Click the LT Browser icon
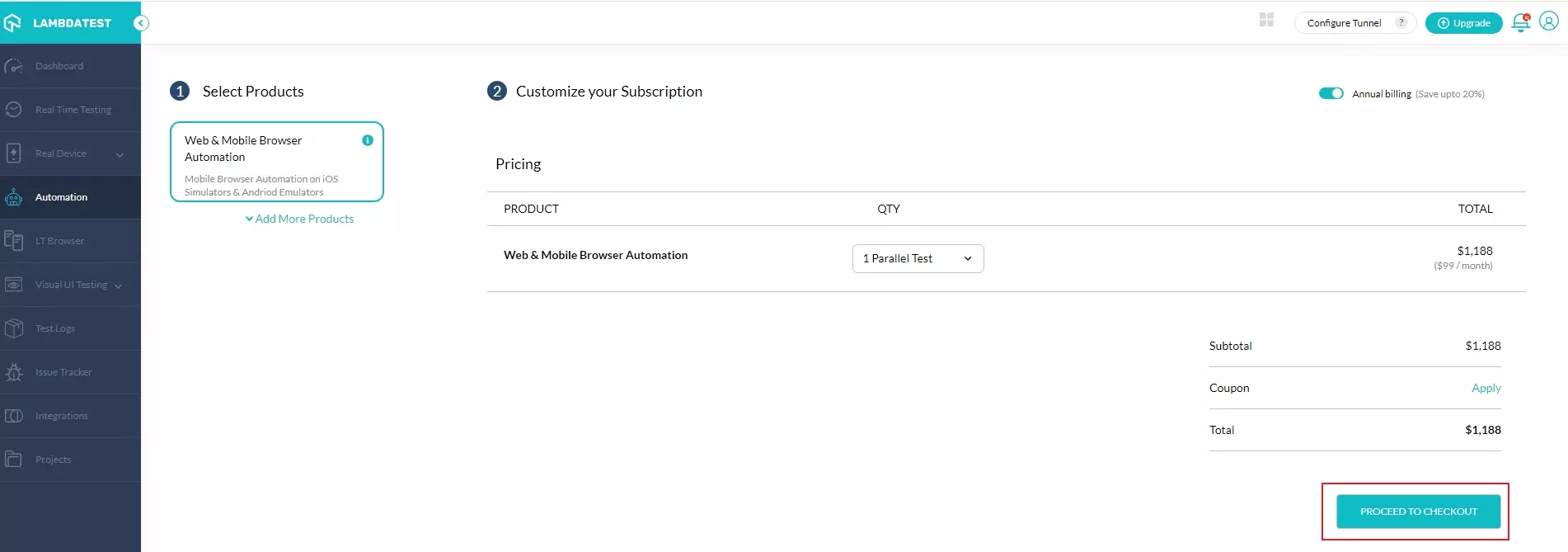The height and width of the screenshot is (552, 1568). point(13,240)
